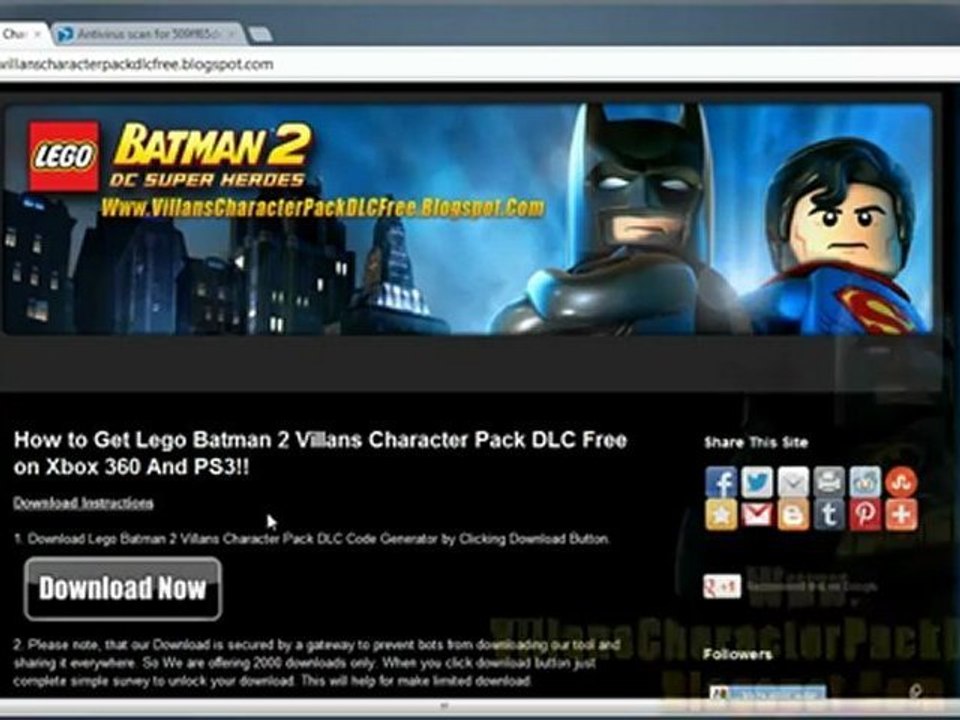Share the site on Facebook
Screen dimensions: 960x720
coord(721,482)
